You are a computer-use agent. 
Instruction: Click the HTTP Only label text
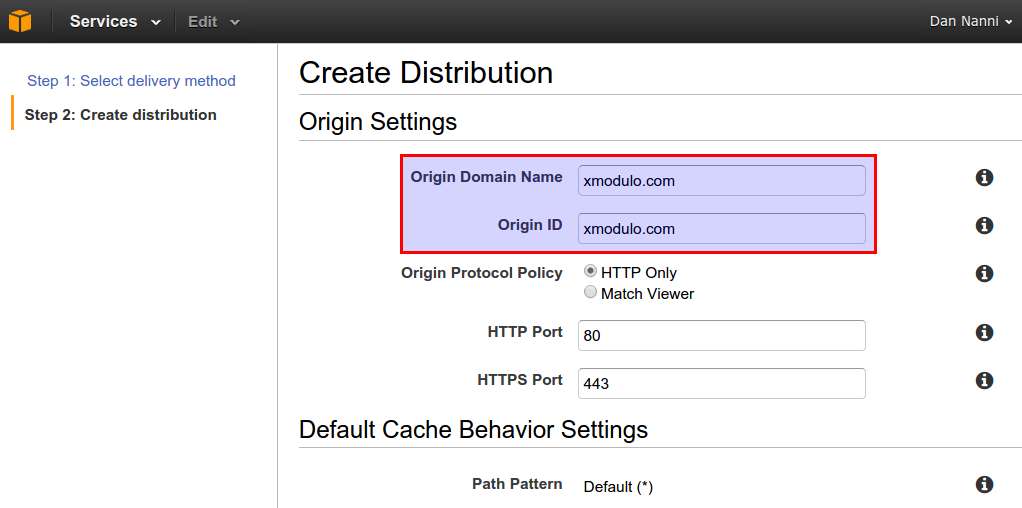point(639,273)
